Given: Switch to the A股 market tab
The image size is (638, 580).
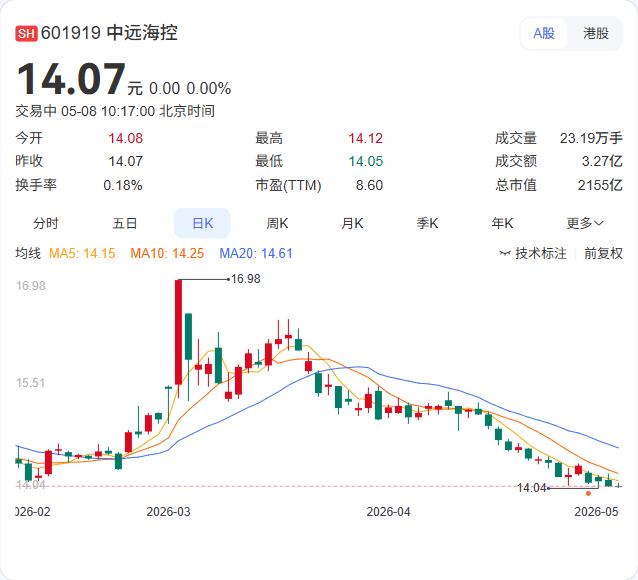Looking at the screenshot, I should (x=544, y=33).
